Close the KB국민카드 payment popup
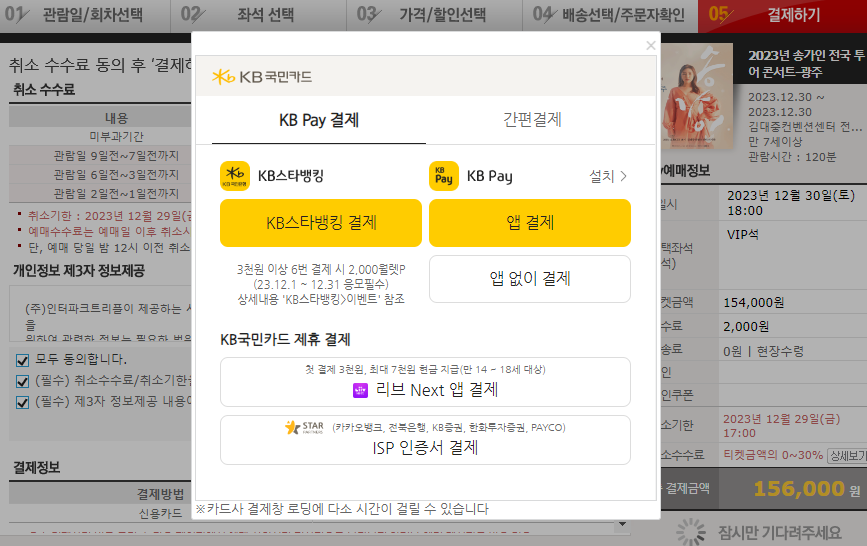The width and height of the screenshot is (867, 546). [x=651, y=45]
